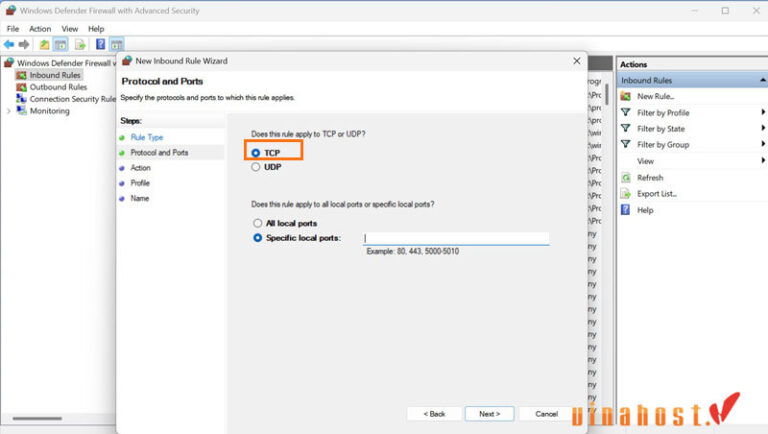The image size is (768, 434).
Task: Click the Profile step in wizard
Action: pos(140,183)
